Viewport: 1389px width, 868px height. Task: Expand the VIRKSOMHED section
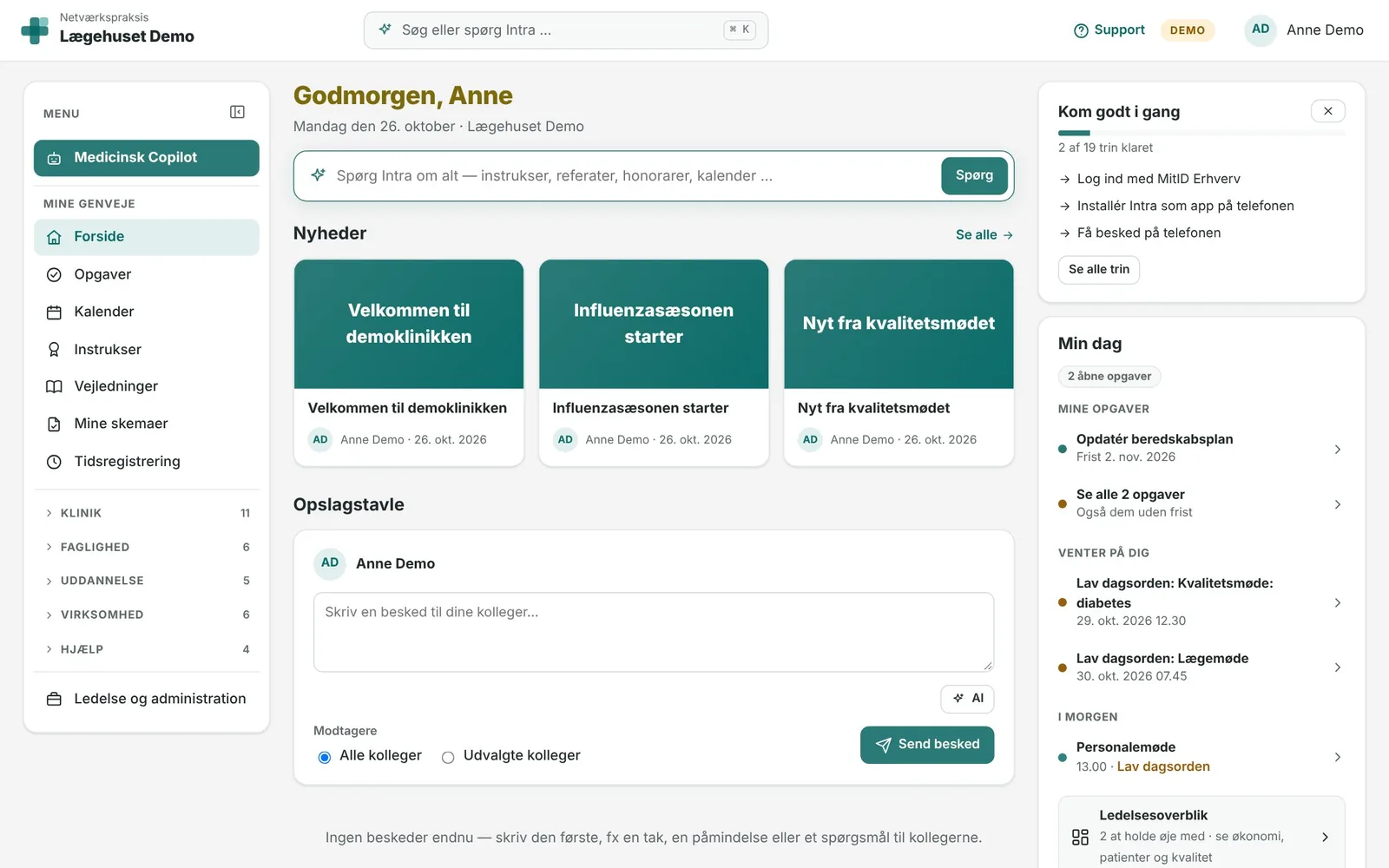(x=147, y=615)
